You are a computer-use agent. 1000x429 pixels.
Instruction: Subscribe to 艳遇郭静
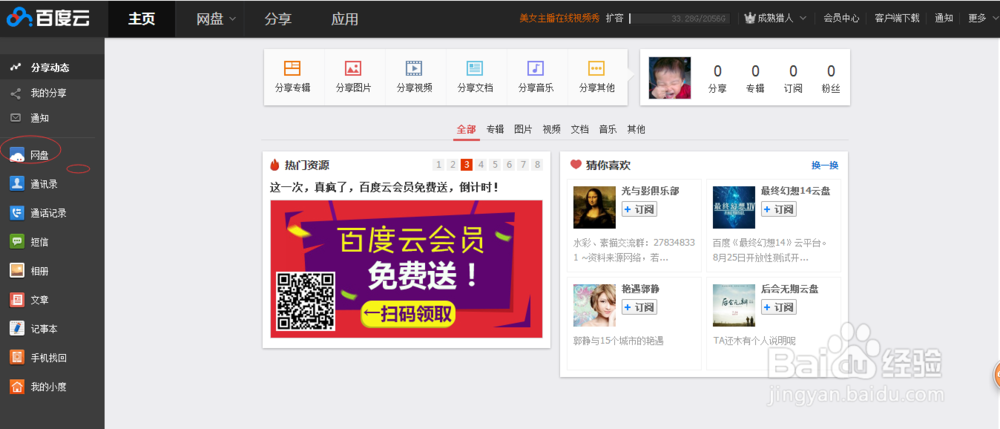(639, 307)
